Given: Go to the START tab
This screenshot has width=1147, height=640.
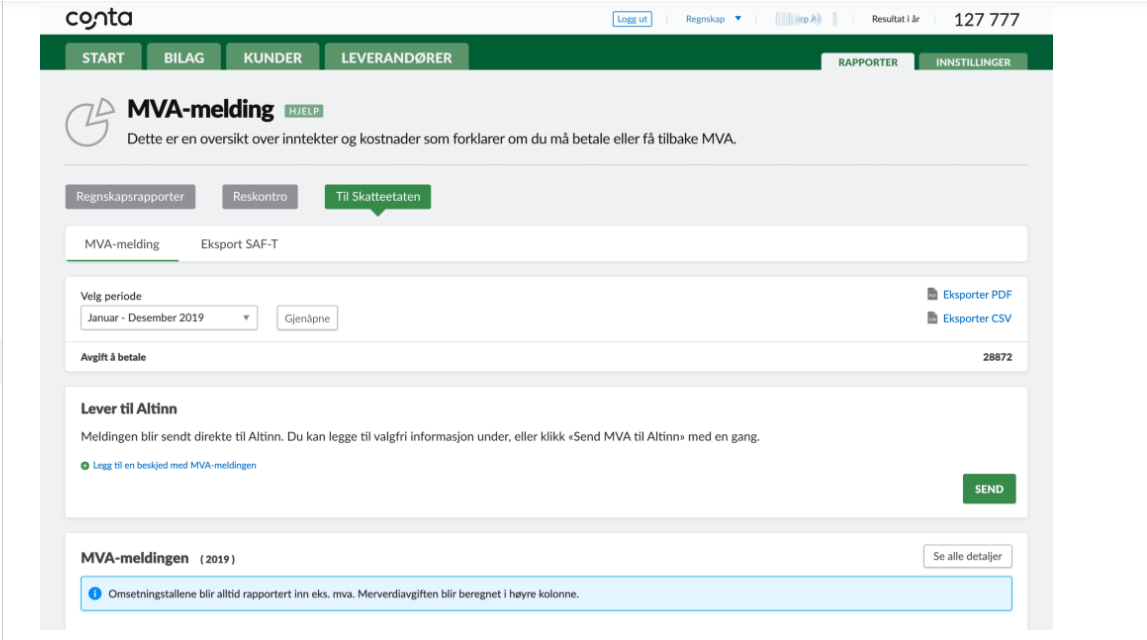Looking at the screenshot, I should pyautogui.click(x=103, y=58).
